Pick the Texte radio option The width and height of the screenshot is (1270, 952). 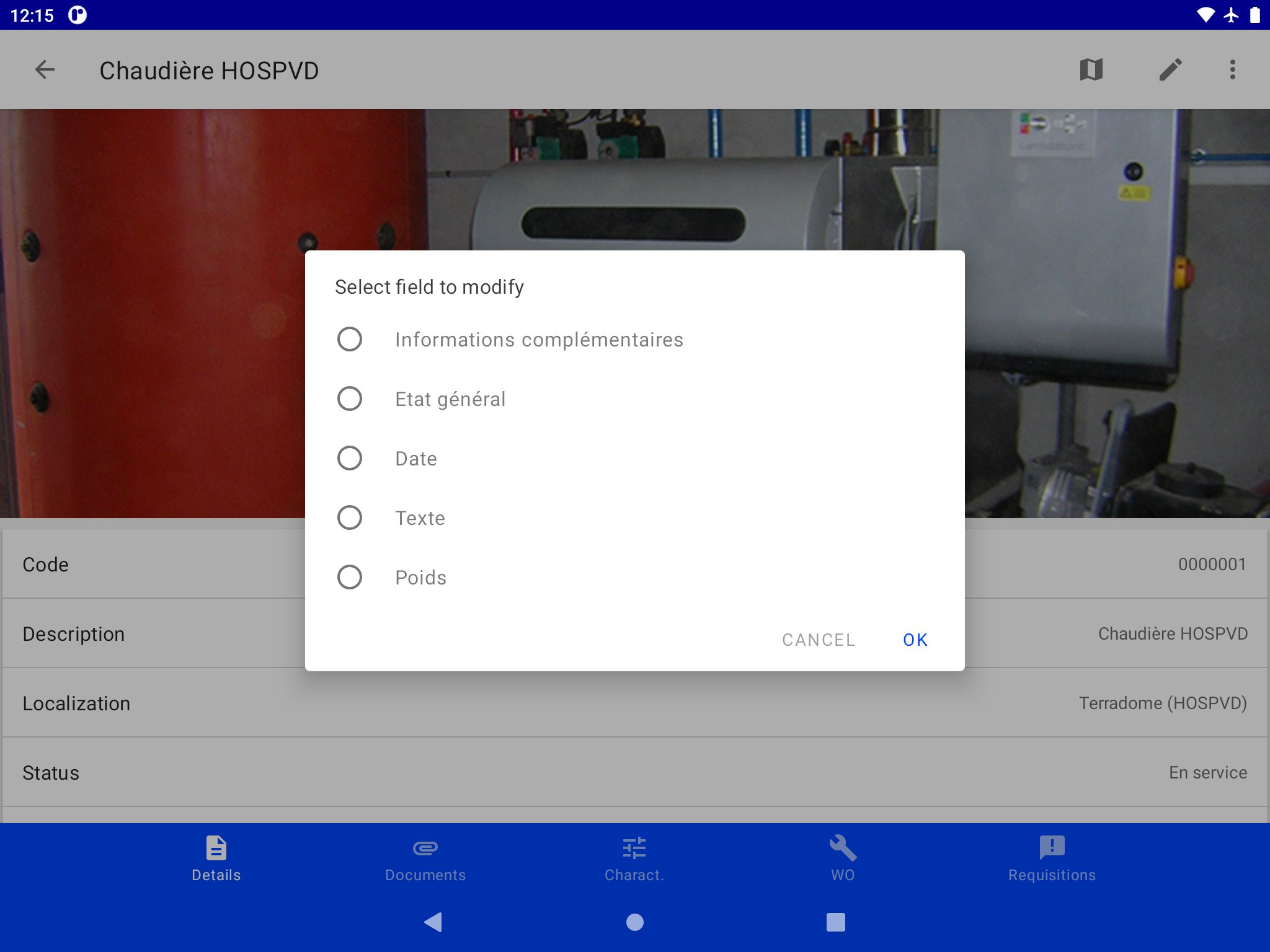[350, 518]
